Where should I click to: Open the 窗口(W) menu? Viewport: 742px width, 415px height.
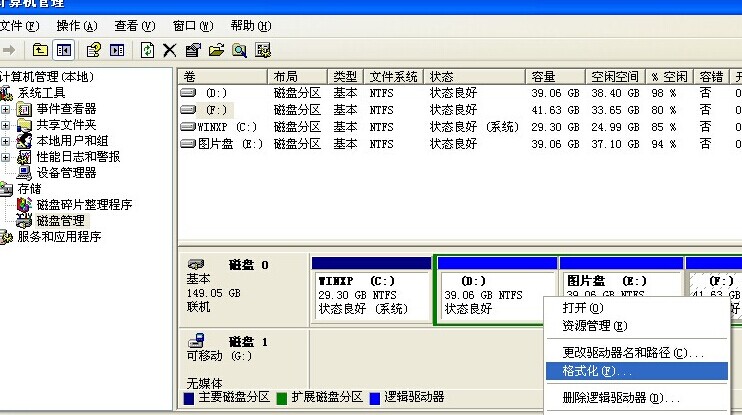(x=193, y=26)
